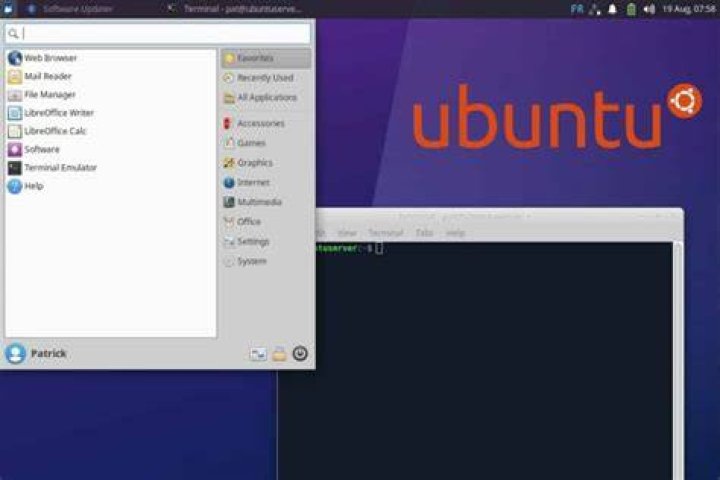720x480 pixels.
Task: Open the Whisker menu launcher icon
Action: click(8, 8)
